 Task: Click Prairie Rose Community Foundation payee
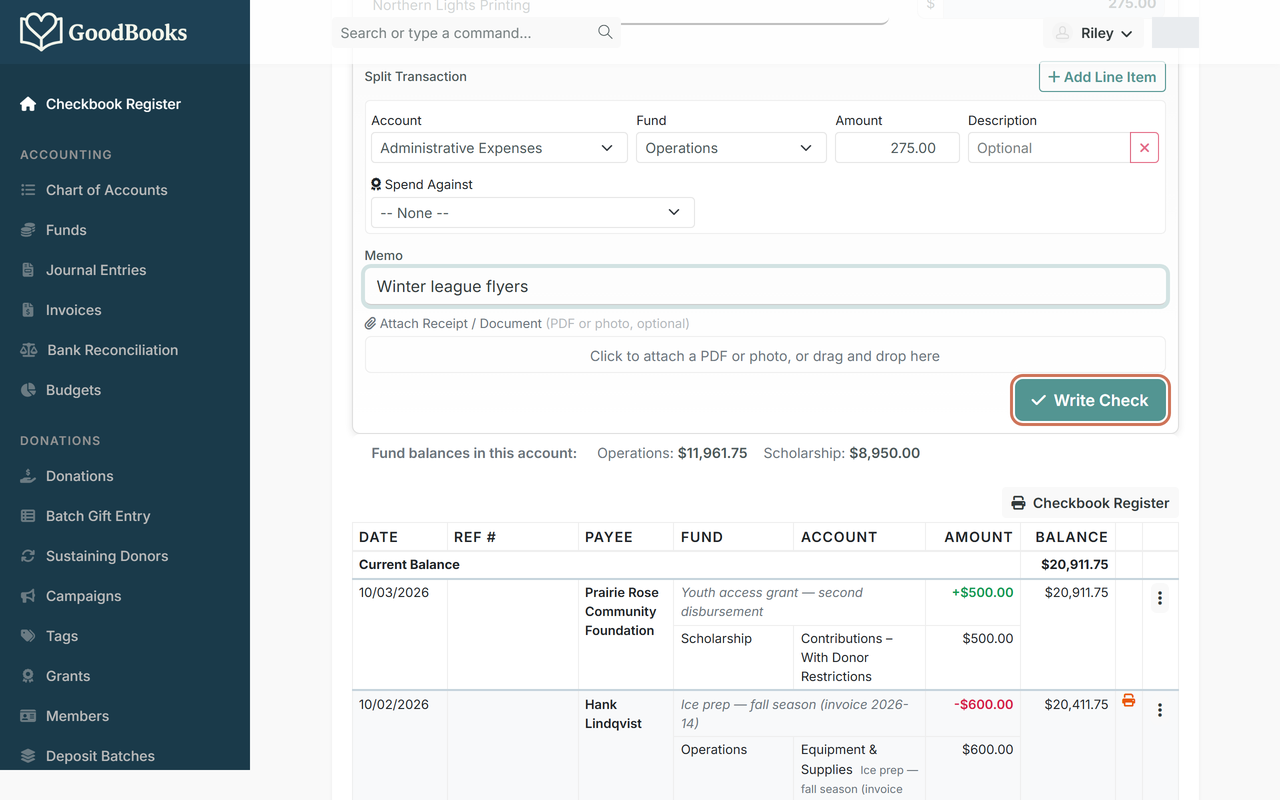(x=621, y=611)
